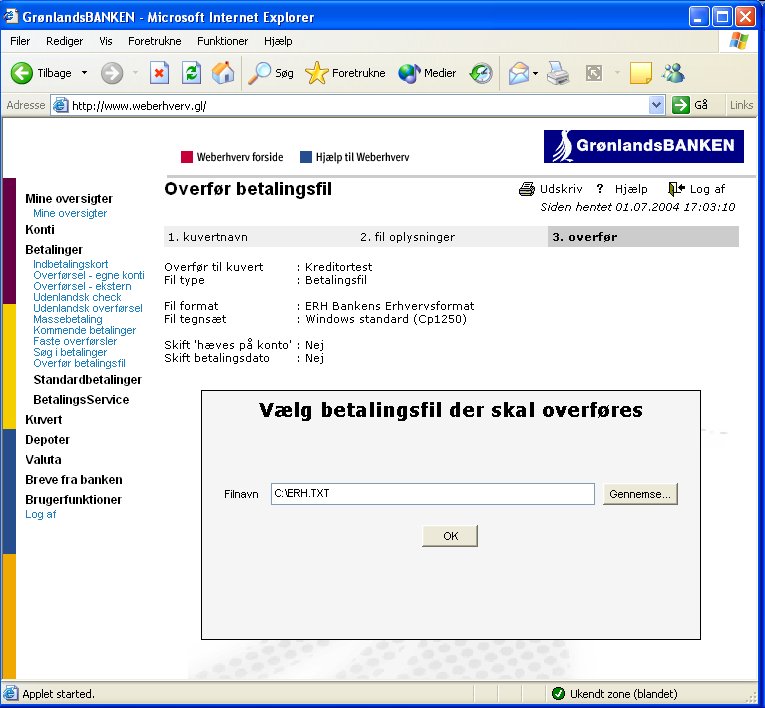Open Søg i betalinger link
Image resolution: width=765 pixels, height=708 pixels.
(70, 352)
